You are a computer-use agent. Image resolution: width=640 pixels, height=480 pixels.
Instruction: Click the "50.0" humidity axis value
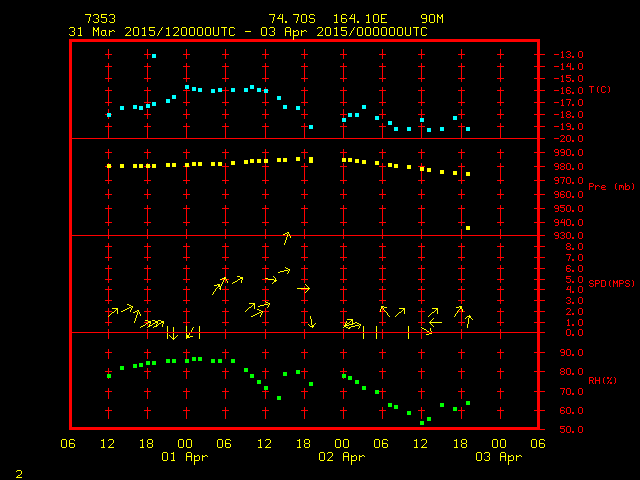coord(571,429)
